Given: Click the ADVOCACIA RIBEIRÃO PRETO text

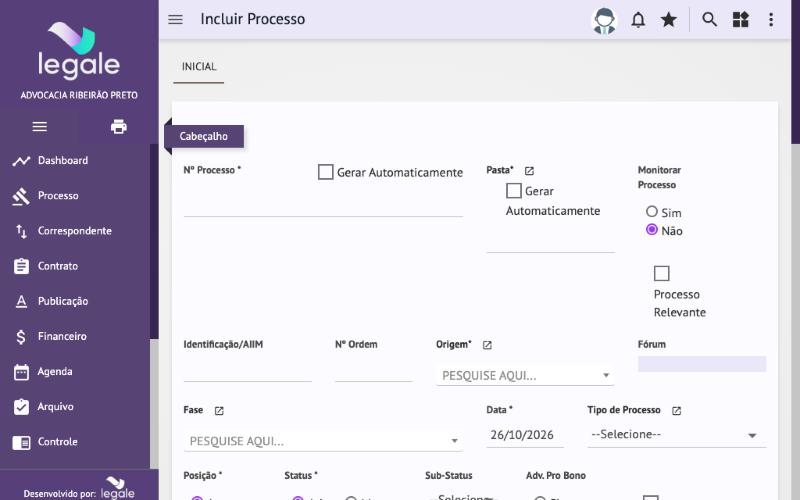Looking at the screenshot, I should pos(79,95).
